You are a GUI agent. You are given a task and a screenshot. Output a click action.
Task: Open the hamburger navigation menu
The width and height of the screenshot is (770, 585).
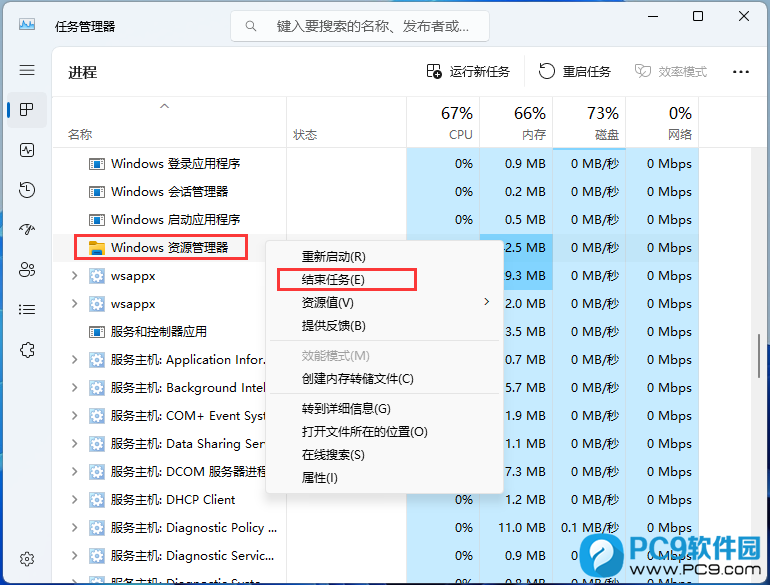pos(27,70)
